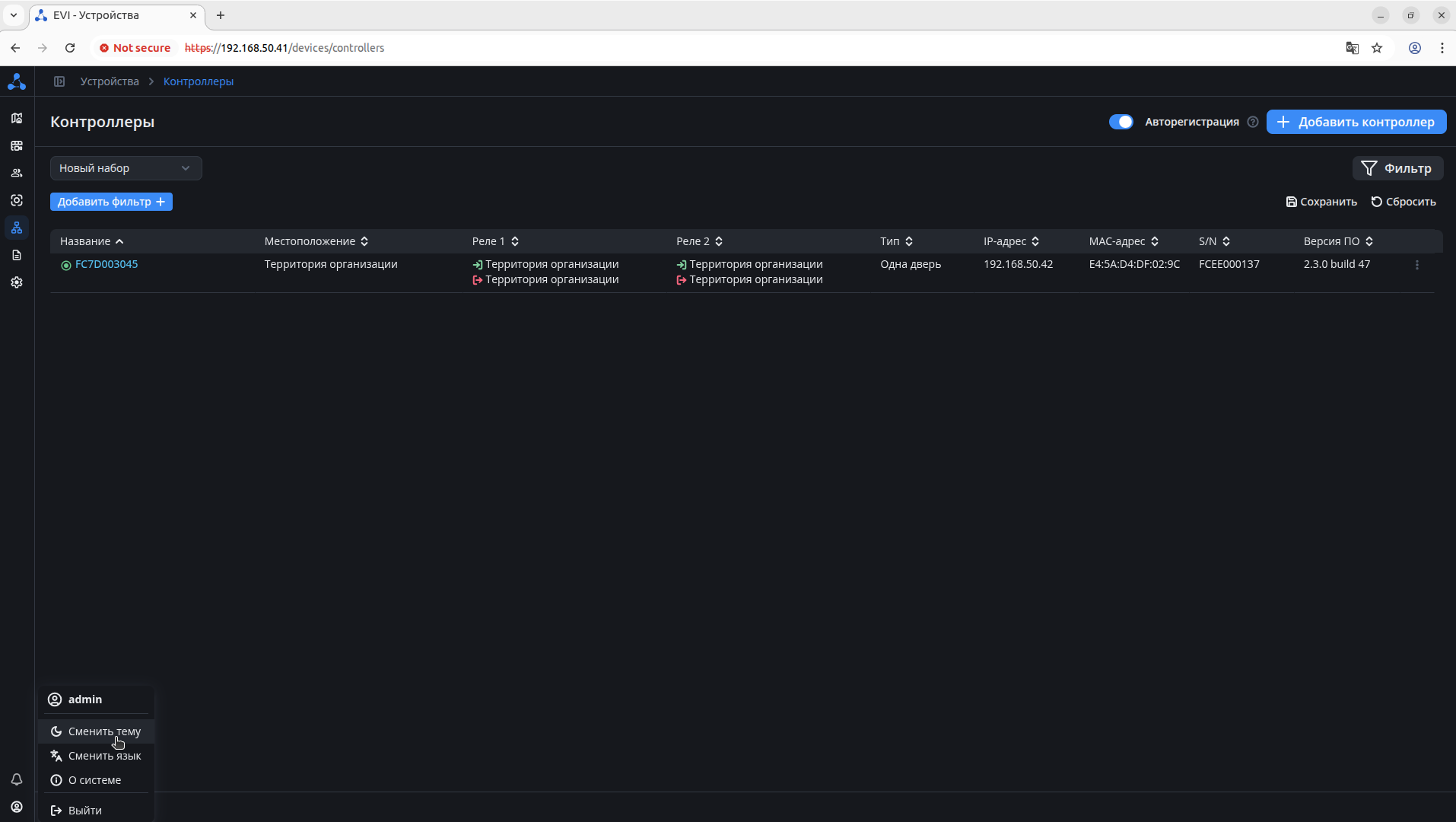This screenshot has height=822, width=1456.
Task: Open the FC7D003045 controller link
Action: 106,264
